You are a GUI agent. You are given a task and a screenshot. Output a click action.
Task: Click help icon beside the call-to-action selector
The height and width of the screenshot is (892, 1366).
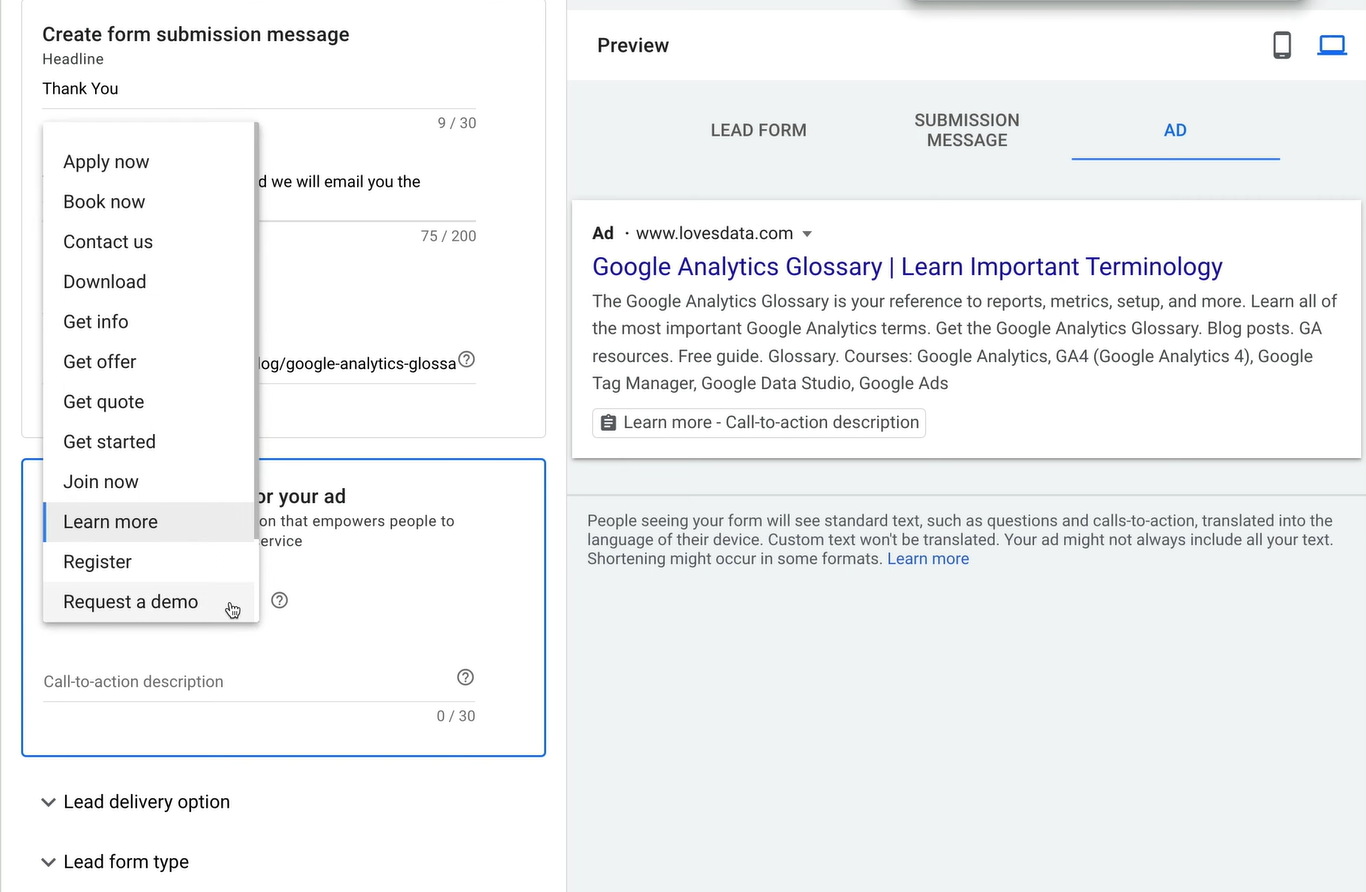(x=279, y=600)
